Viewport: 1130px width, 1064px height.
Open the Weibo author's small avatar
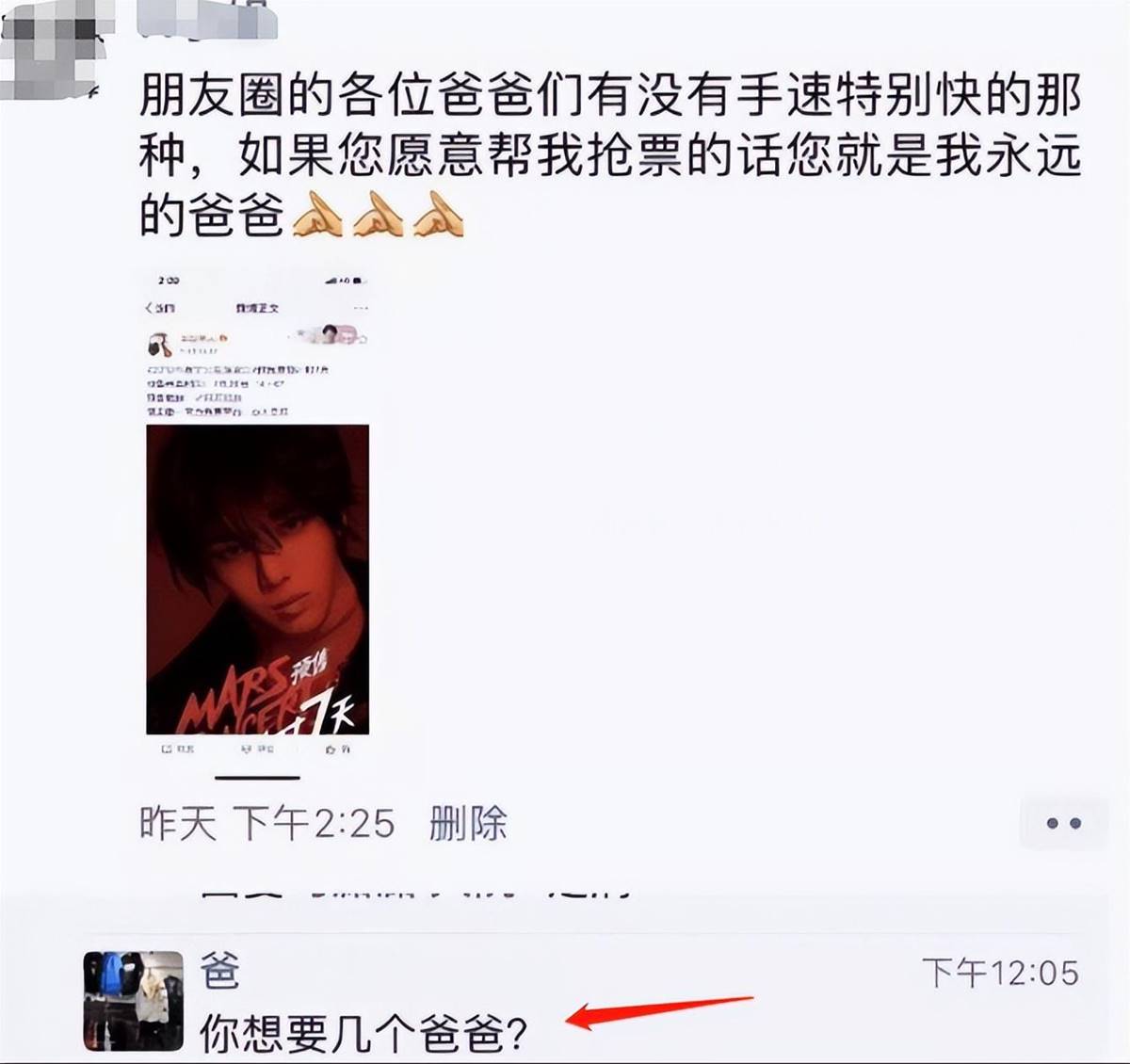pos(158,343)
